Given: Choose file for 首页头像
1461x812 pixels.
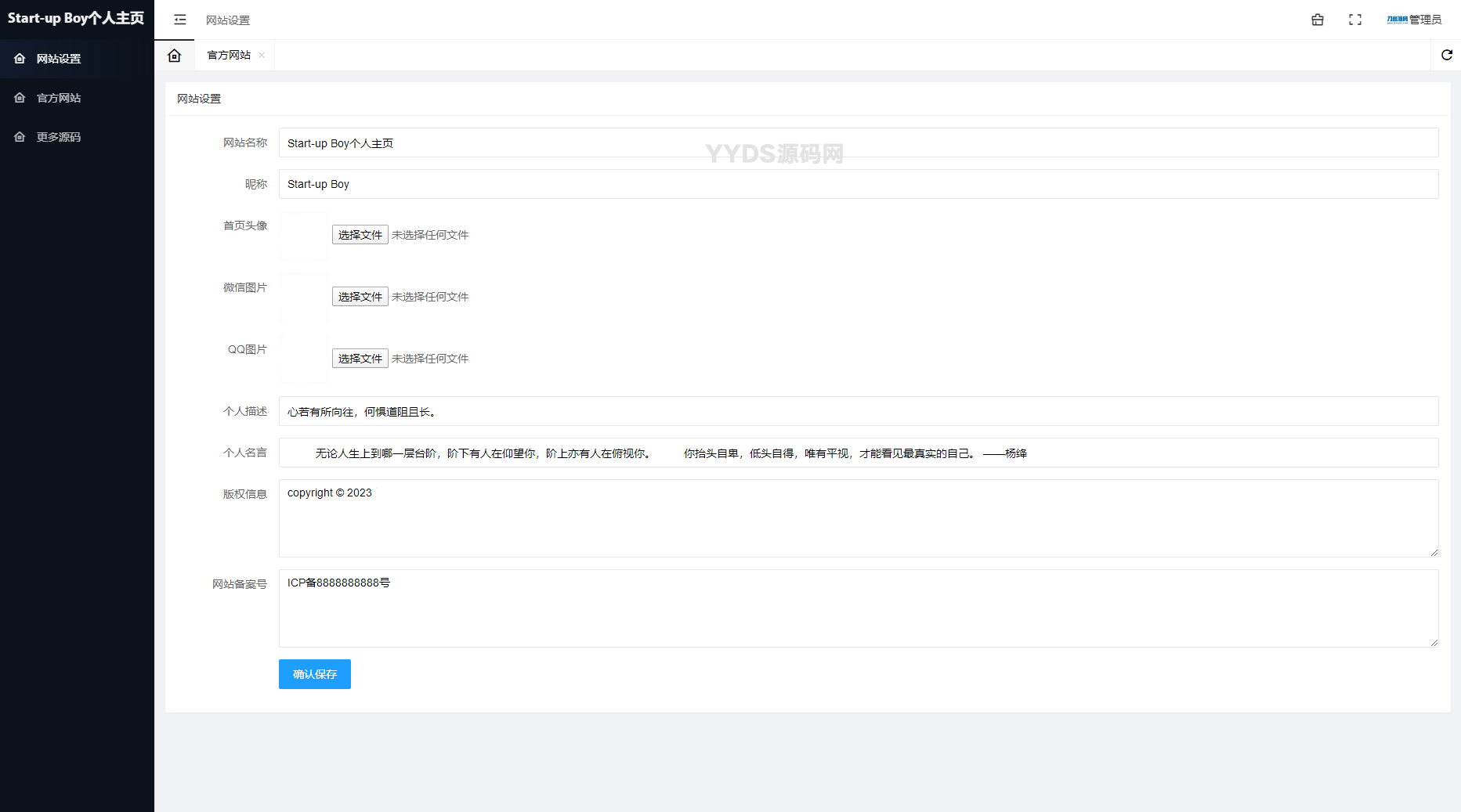Looking at the screenshot, I should tap(360, 235).
